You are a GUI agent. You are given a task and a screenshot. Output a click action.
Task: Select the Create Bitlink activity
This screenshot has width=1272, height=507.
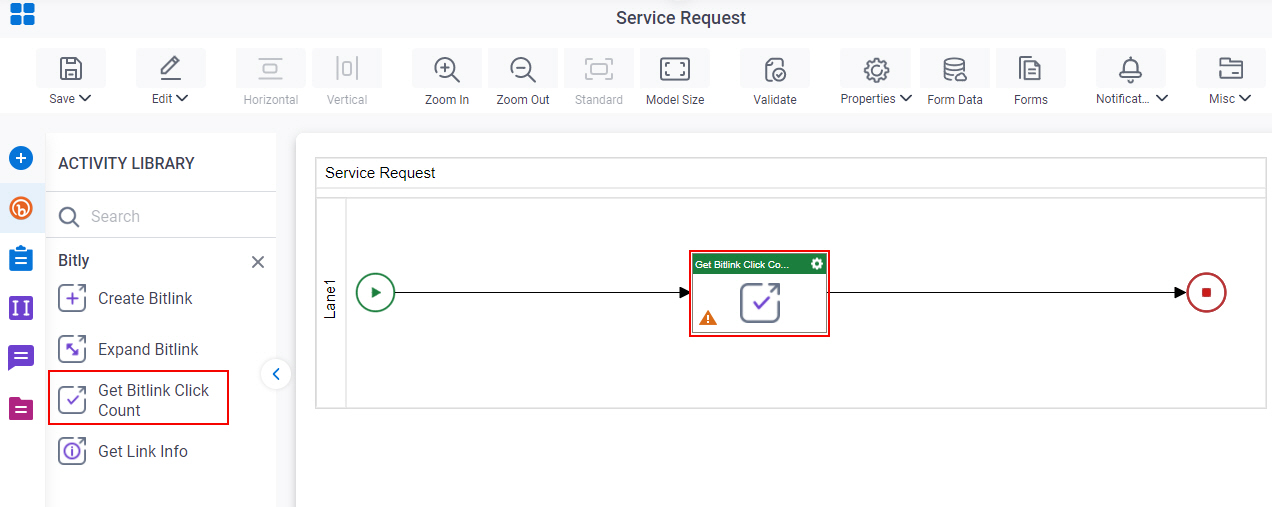click(x=126, y=298)
